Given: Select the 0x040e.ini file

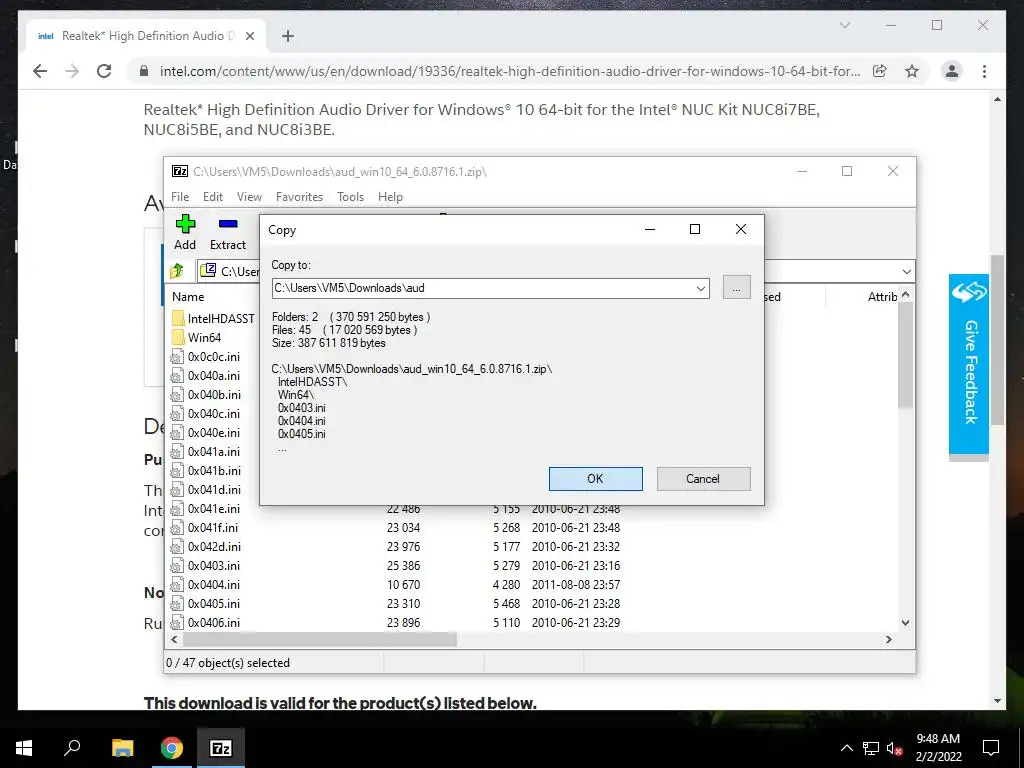Looking at the screenshot, I should tap(206, 432).
